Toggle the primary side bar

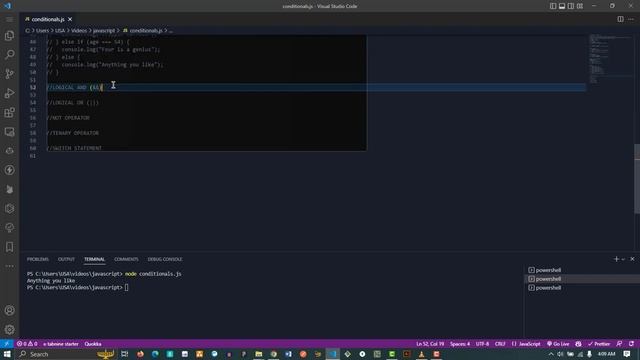pos(553,6)
